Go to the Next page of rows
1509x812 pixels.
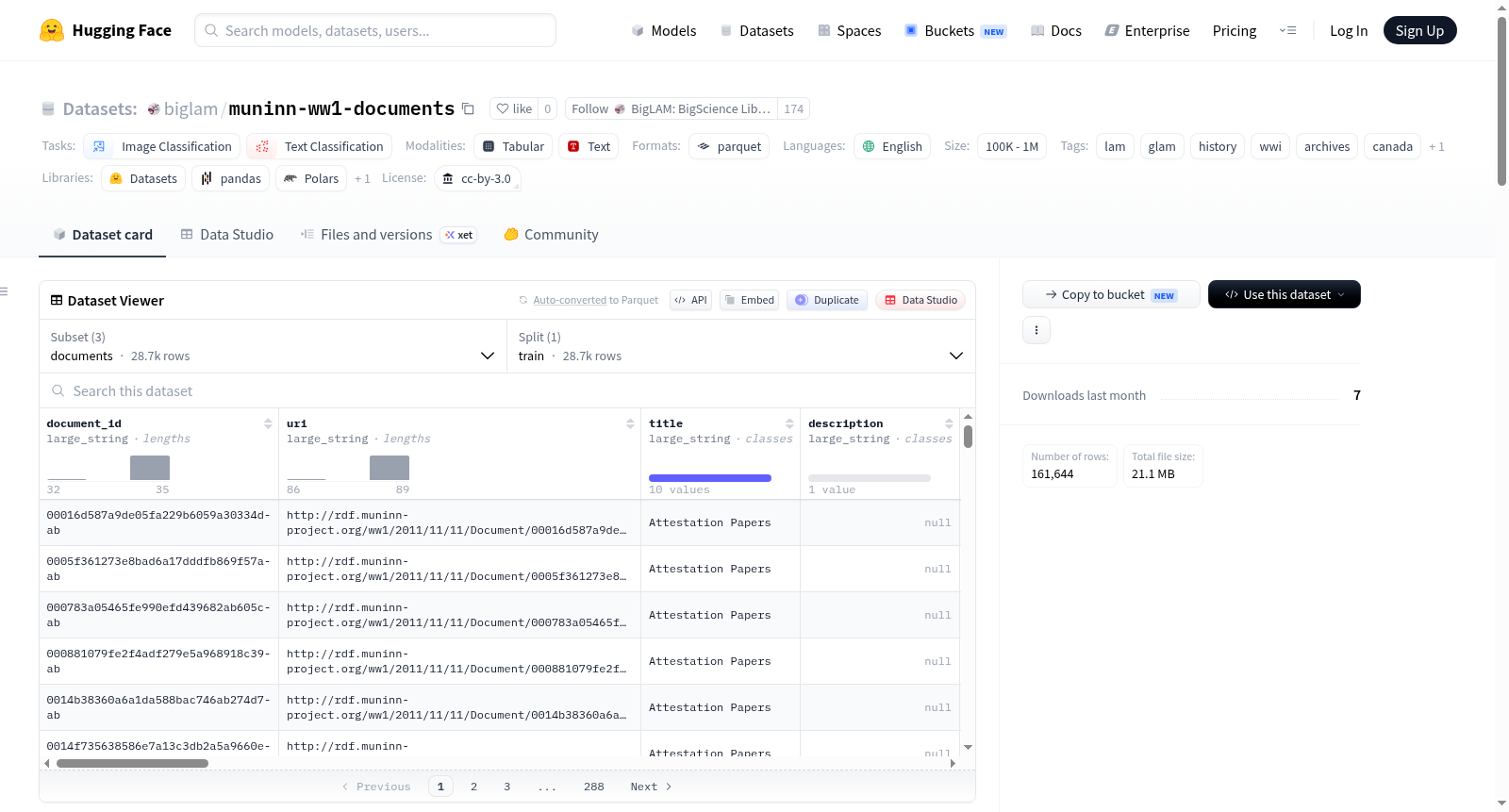pos(651,787)
